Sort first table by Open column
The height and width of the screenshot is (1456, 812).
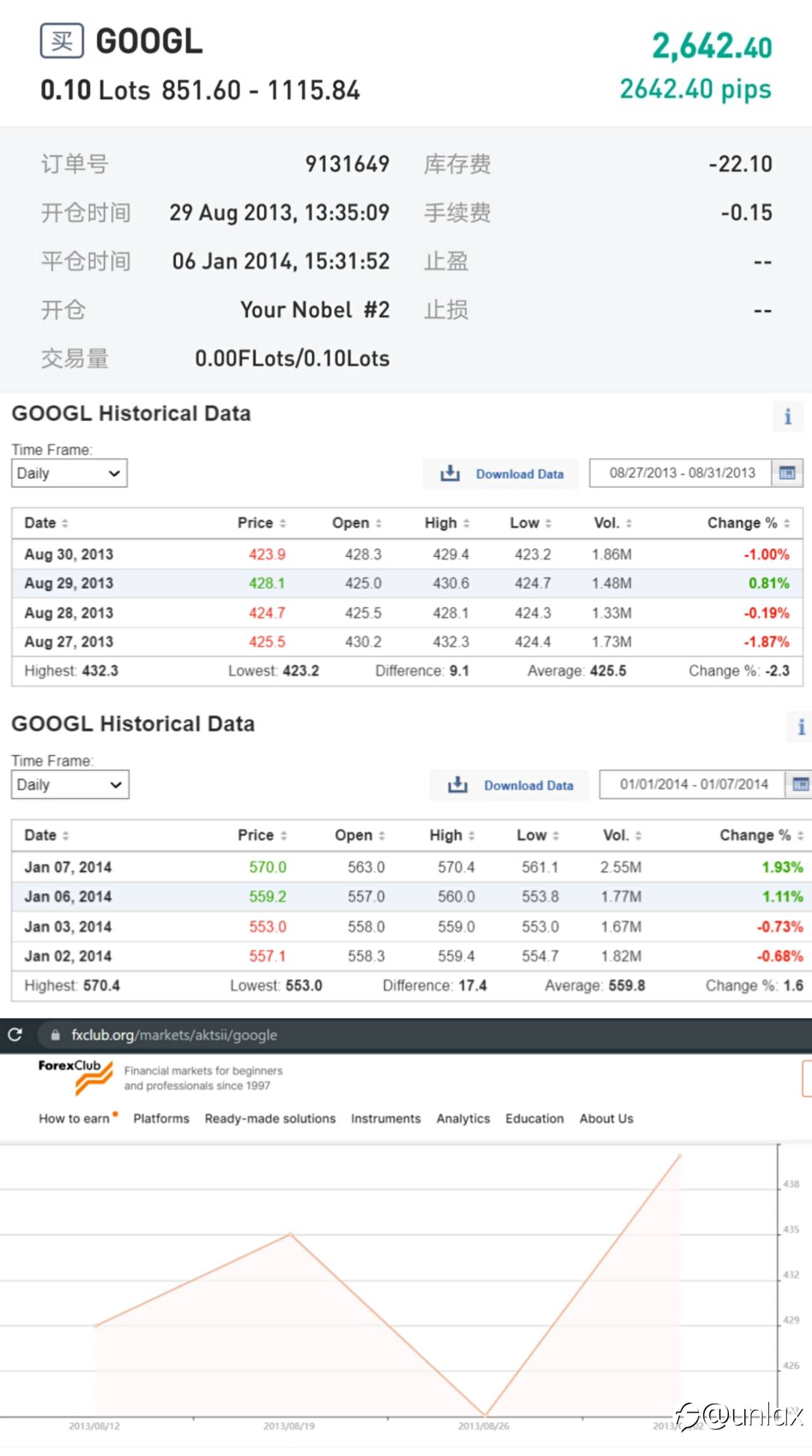pyautogui.click(x=379, y=523)
